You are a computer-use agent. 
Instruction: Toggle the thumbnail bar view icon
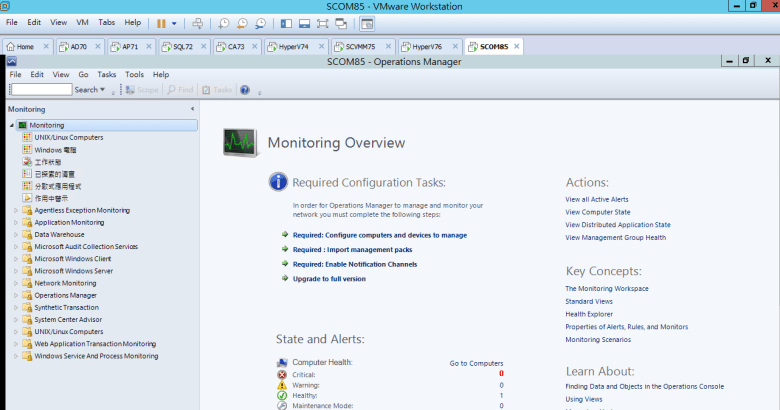pyautogui.click(x=304, y=22)
